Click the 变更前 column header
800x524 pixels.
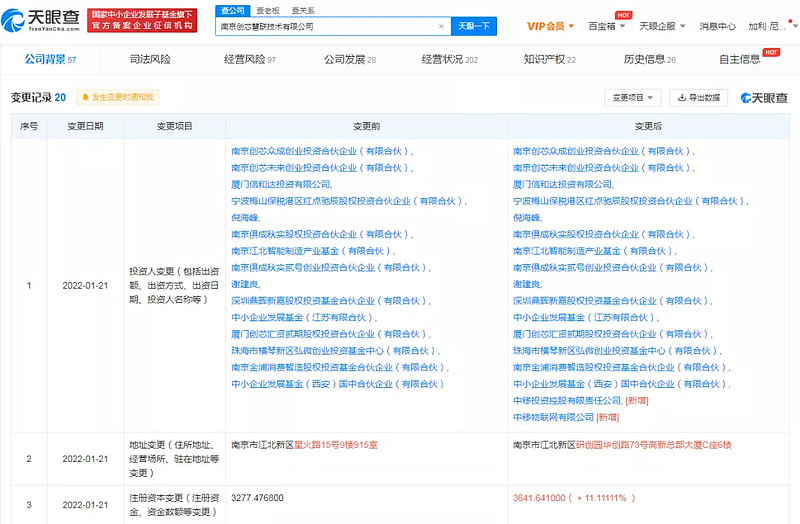tap(366, 126)
